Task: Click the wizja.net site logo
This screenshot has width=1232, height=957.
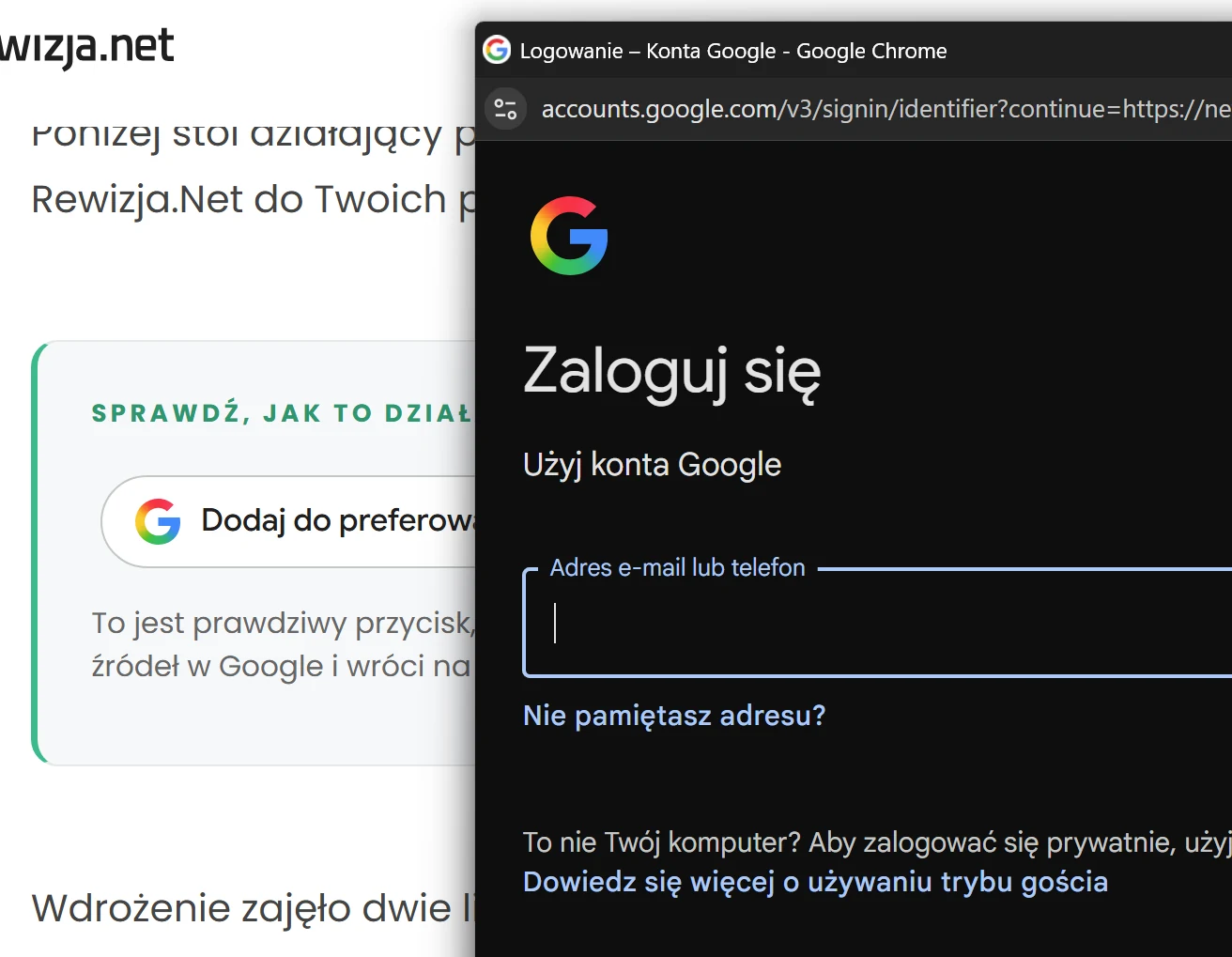Action: (x=86, y=47)
